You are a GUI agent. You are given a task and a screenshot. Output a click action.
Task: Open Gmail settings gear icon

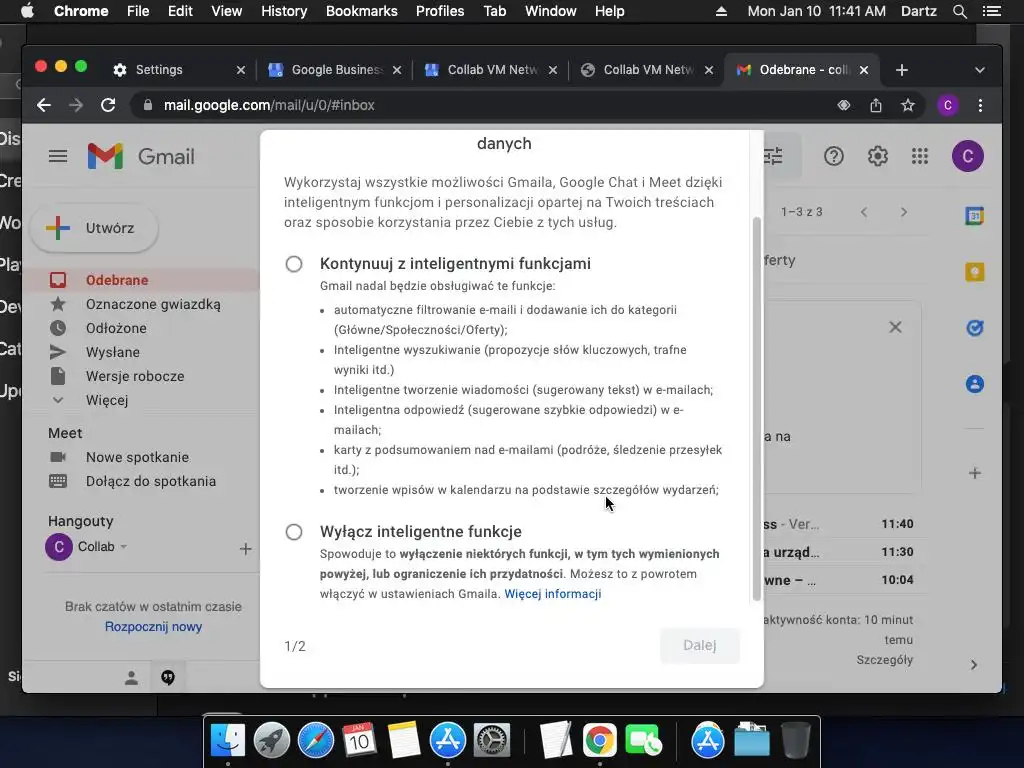tap(878, 156)
